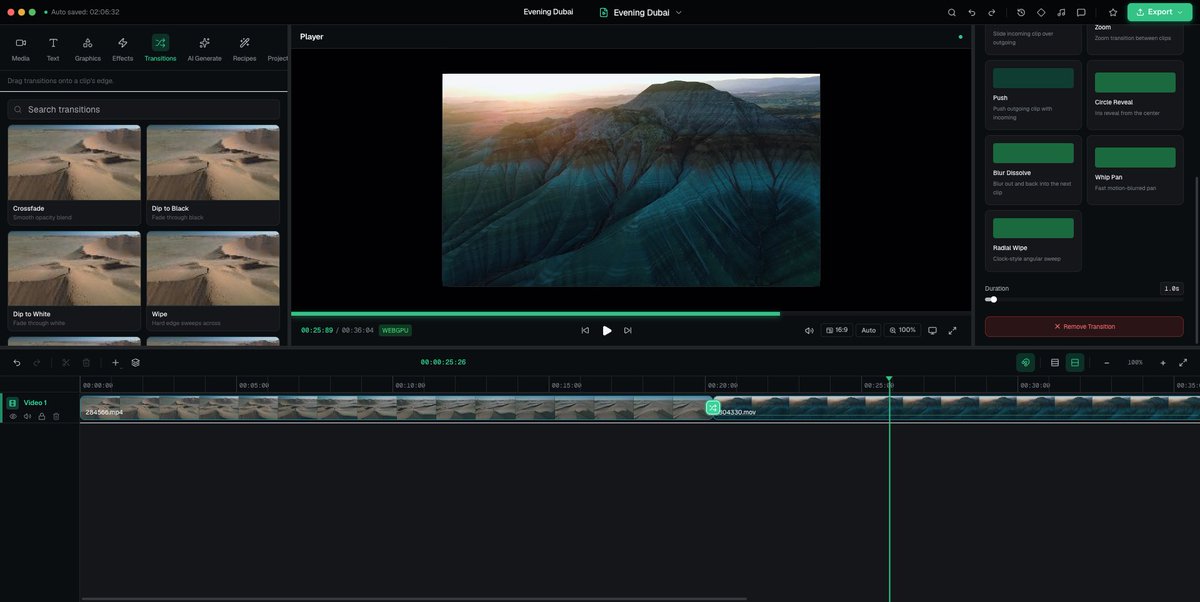
Task: Open the comments speech bubble icon
Action: [1081, 12]
